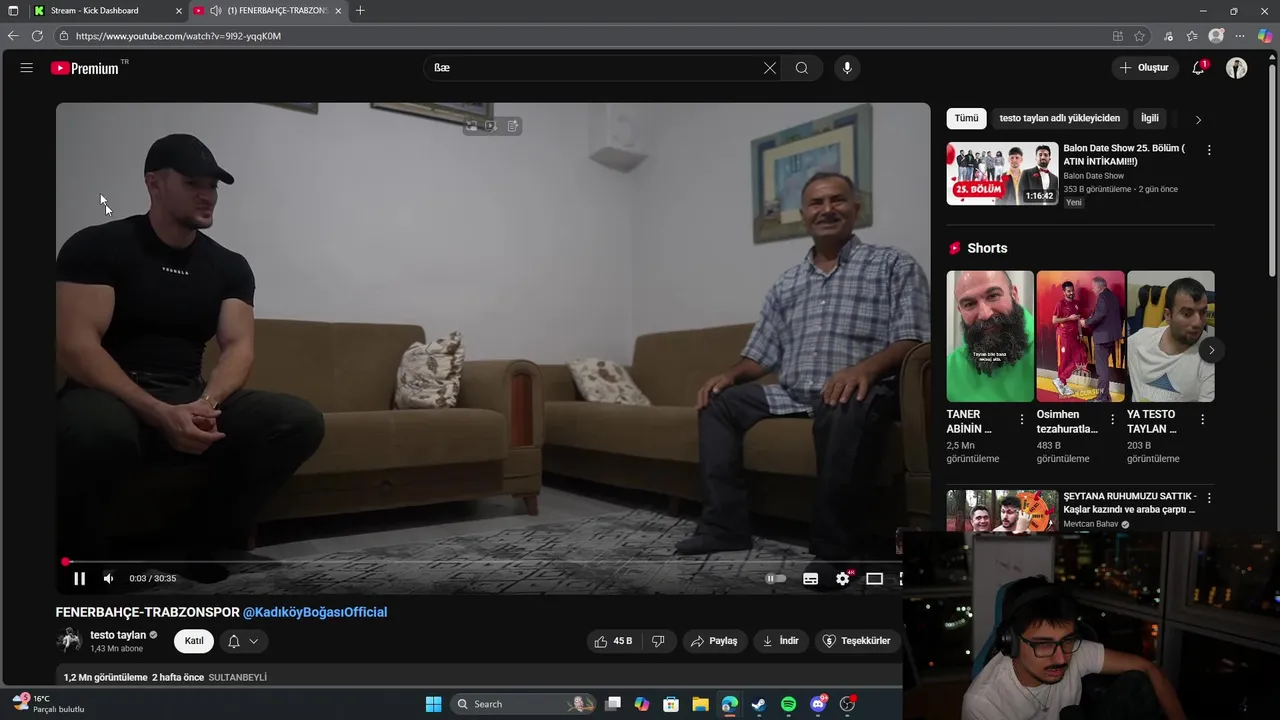
Task: Open OBS Studio from taskbar
Action: point(848,704)
